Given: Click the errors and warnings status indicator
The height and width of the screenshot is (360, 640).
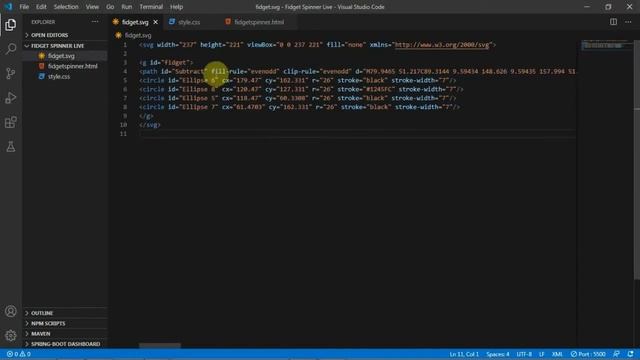Looking at the screenshot, I should (19, 354).
